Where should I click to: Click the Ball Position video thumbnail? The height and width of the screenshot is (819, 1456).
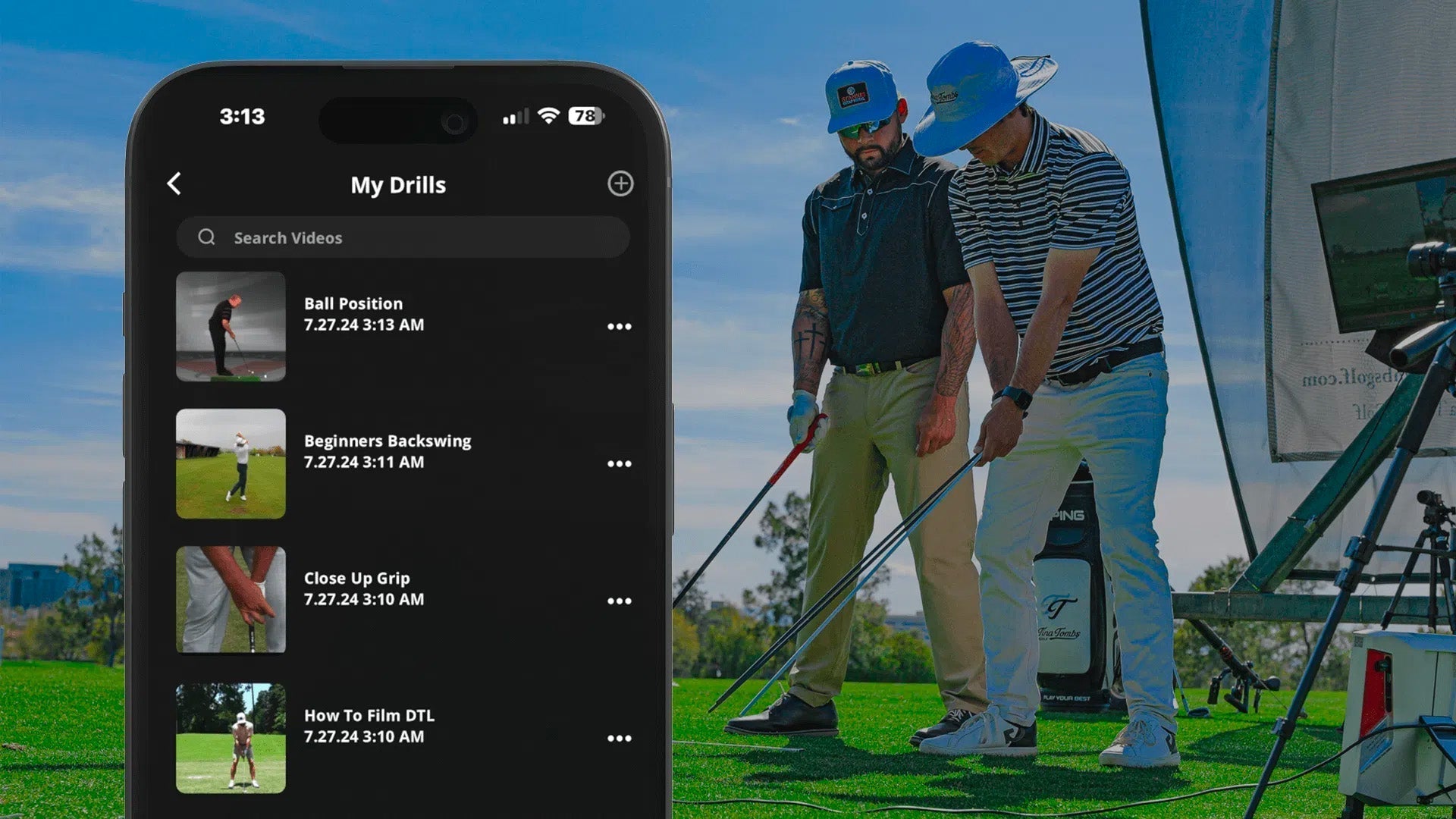pyautogui.click(x=231, y=326)
